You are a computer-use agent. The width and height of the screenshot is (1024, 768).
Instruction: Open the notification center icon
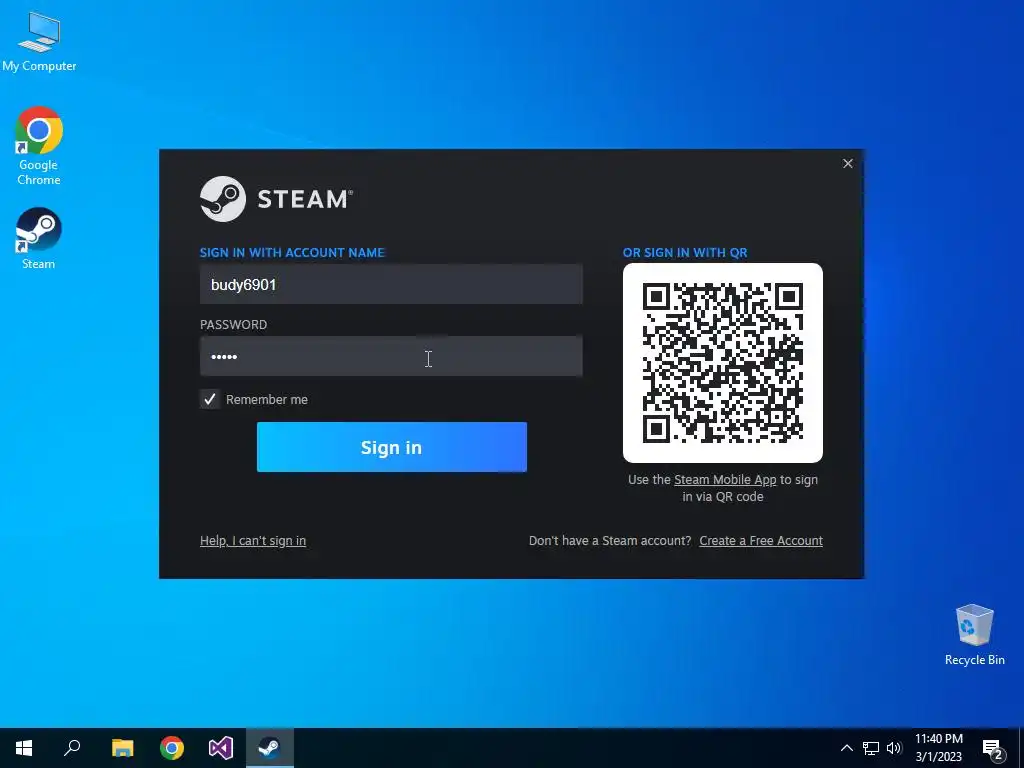click(993, 748)
